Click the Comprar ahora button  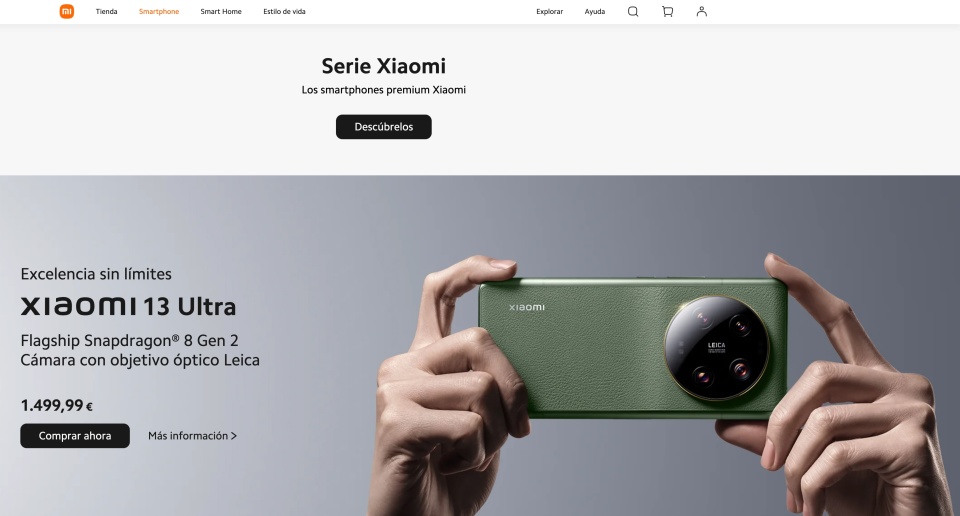(x=75, y=436)
